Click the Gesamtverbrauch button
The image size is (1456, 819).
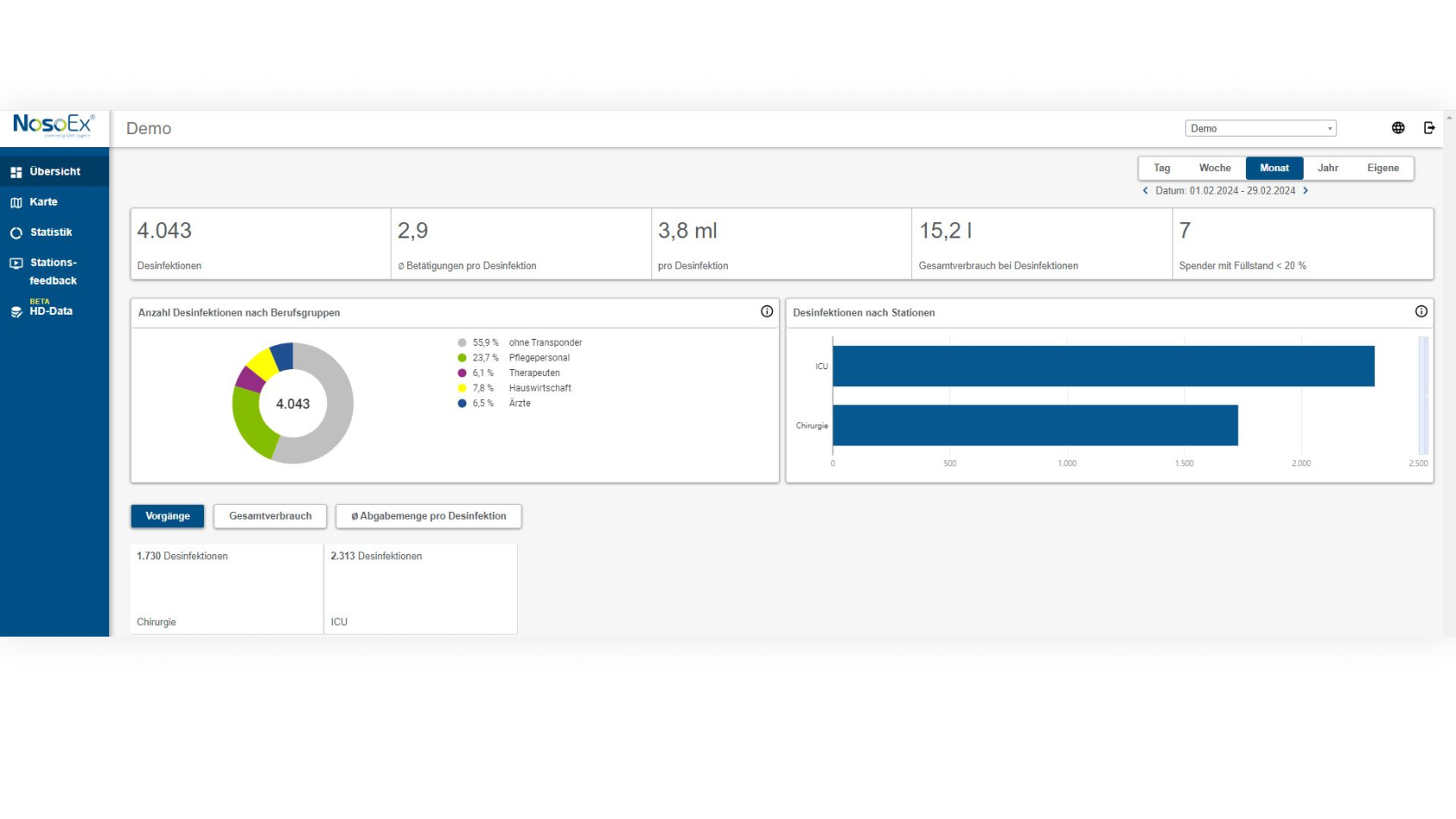pyautogui.click(x=270, y=516)
